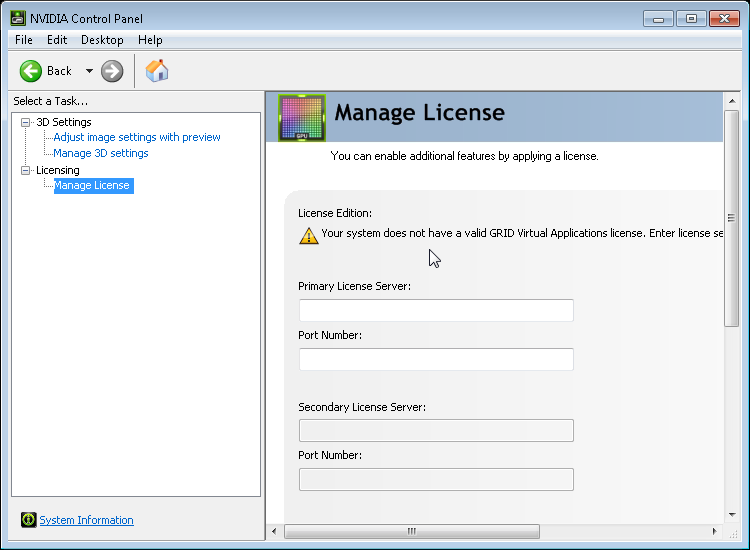
Task: Go to the Home page icon
Action: [x=157, y=71]
